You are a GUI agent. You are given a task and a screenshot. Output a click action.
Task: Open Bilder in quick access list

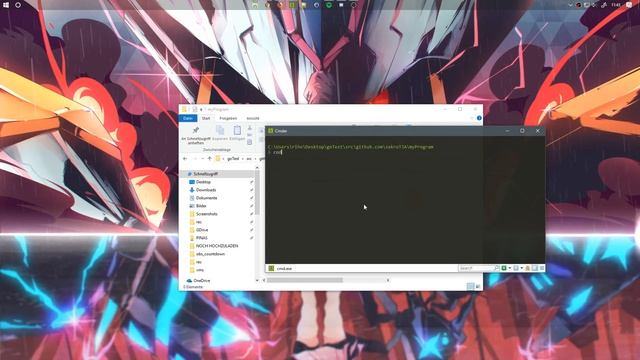201,206
